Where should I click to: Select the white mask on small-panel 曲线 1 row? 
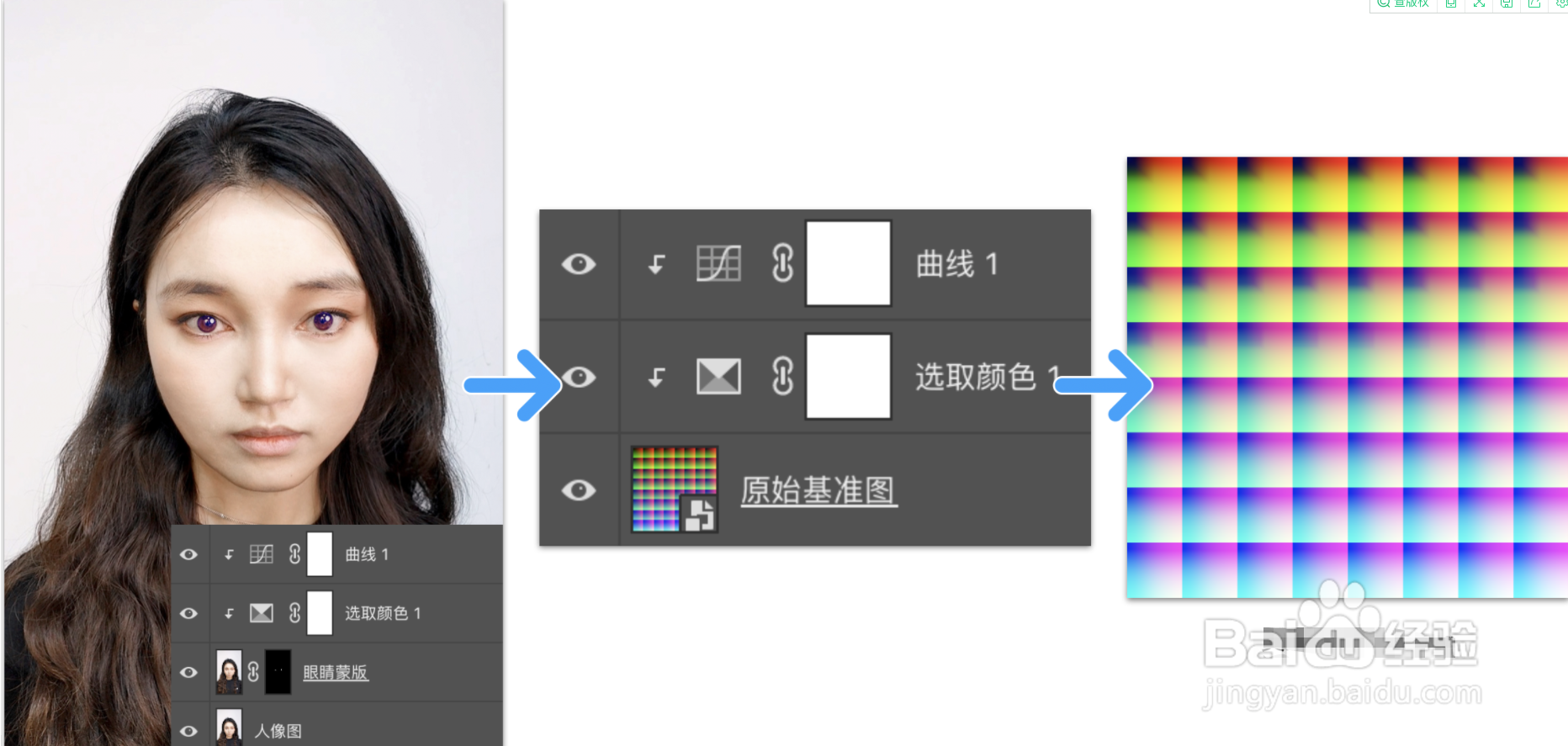click(320, 554)
